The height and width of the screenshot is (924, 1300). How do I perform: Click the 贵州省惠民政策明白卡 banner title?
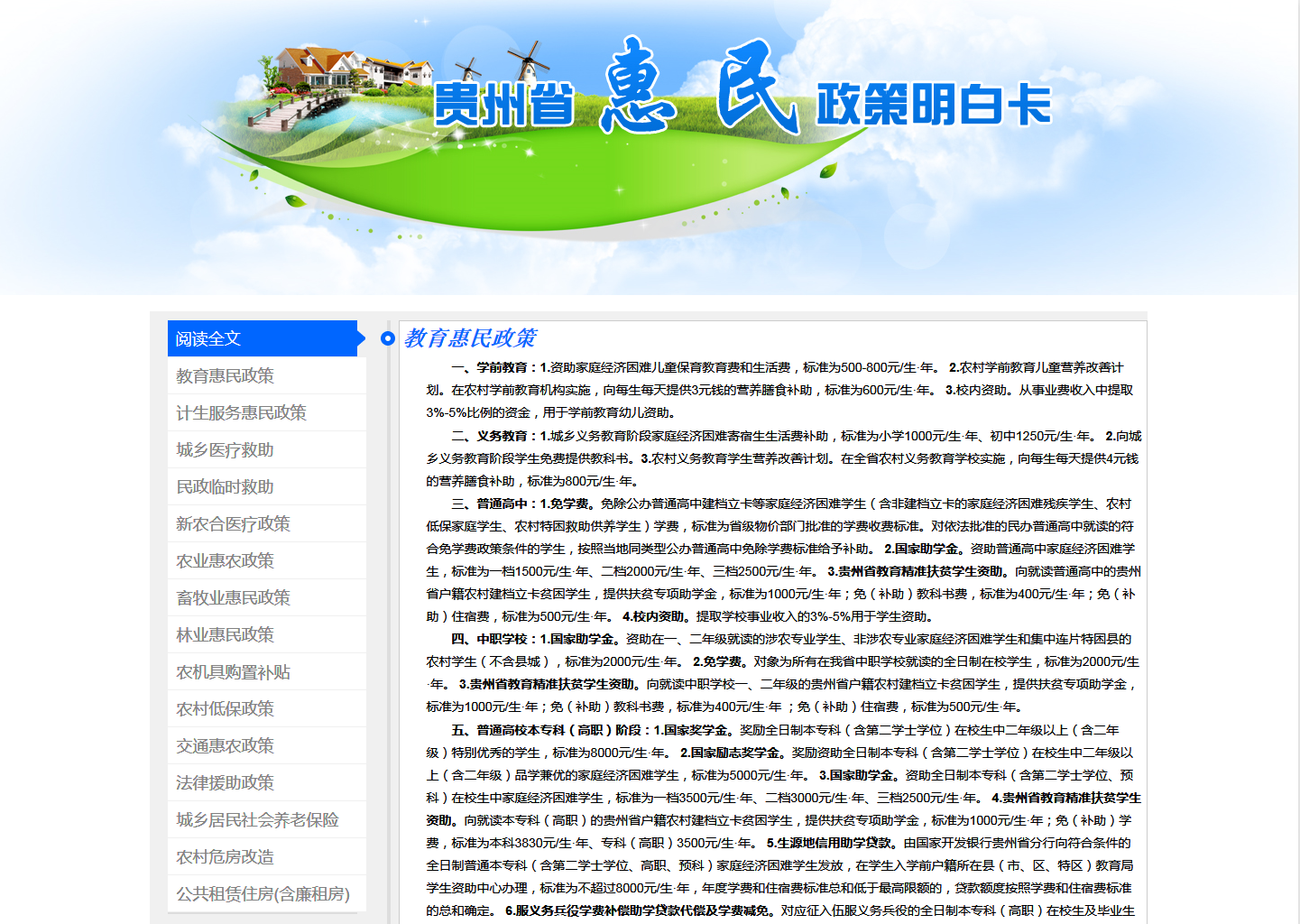742,99
